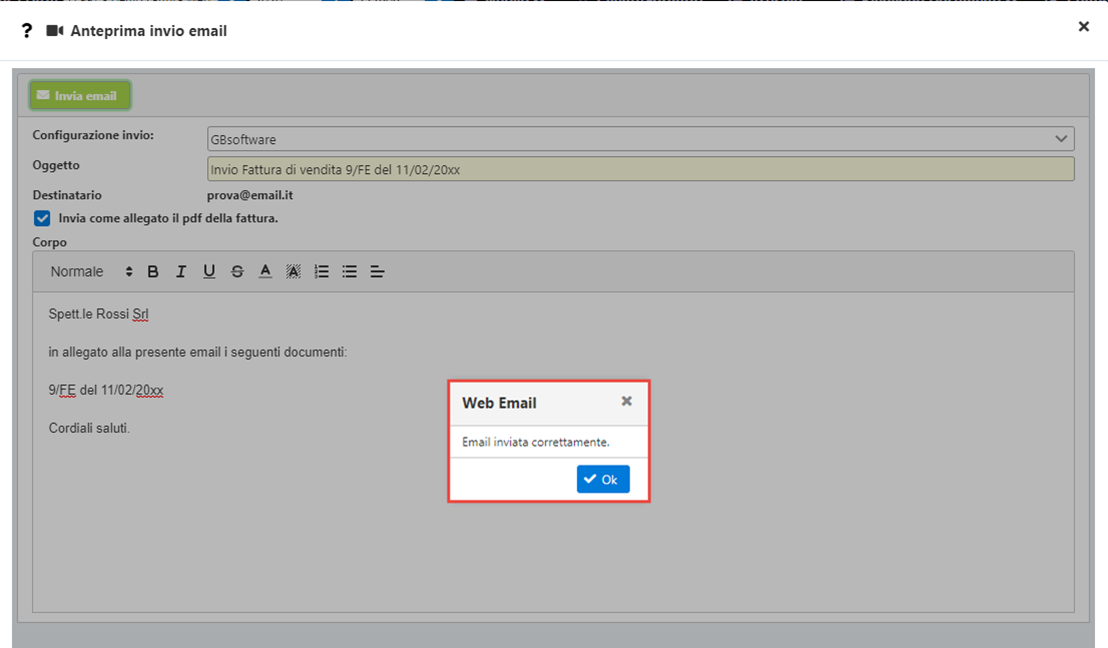Insert a bulleted list
The height and width of the screenshot is (648, 1108).
[349, 271]
